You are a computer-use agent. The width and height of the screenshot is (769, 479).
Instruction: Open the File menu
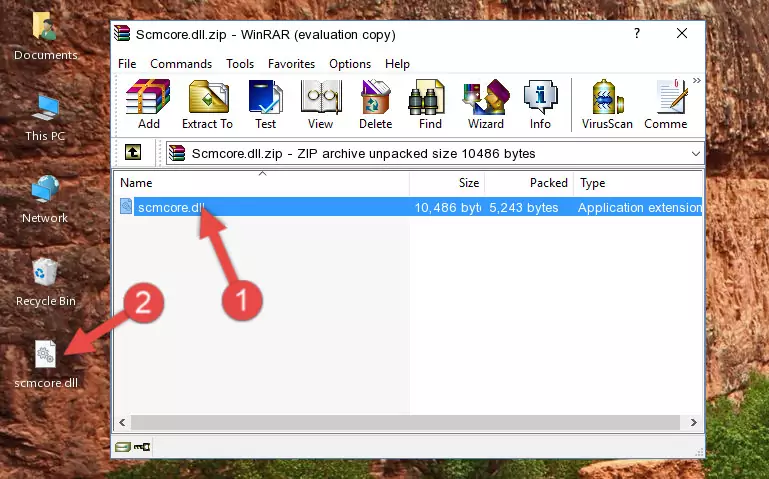point(127,64)
